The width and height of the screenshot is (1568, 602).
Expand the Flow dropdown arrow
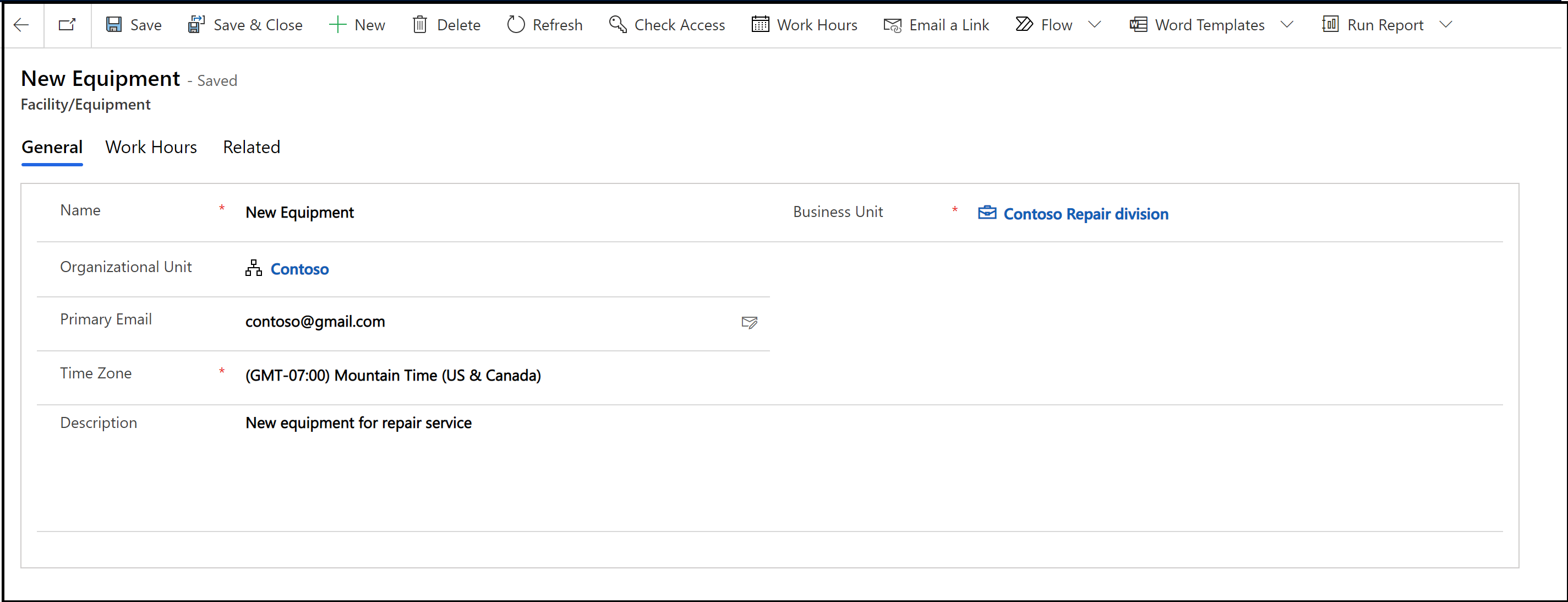click(1097, 25)
